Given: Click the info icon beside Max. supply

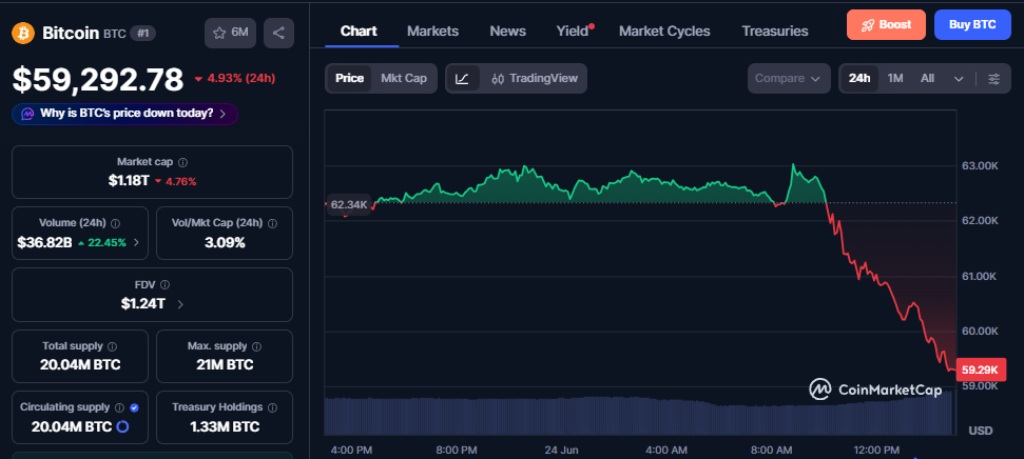Looking at the screenshot, I should click(257, 346).
